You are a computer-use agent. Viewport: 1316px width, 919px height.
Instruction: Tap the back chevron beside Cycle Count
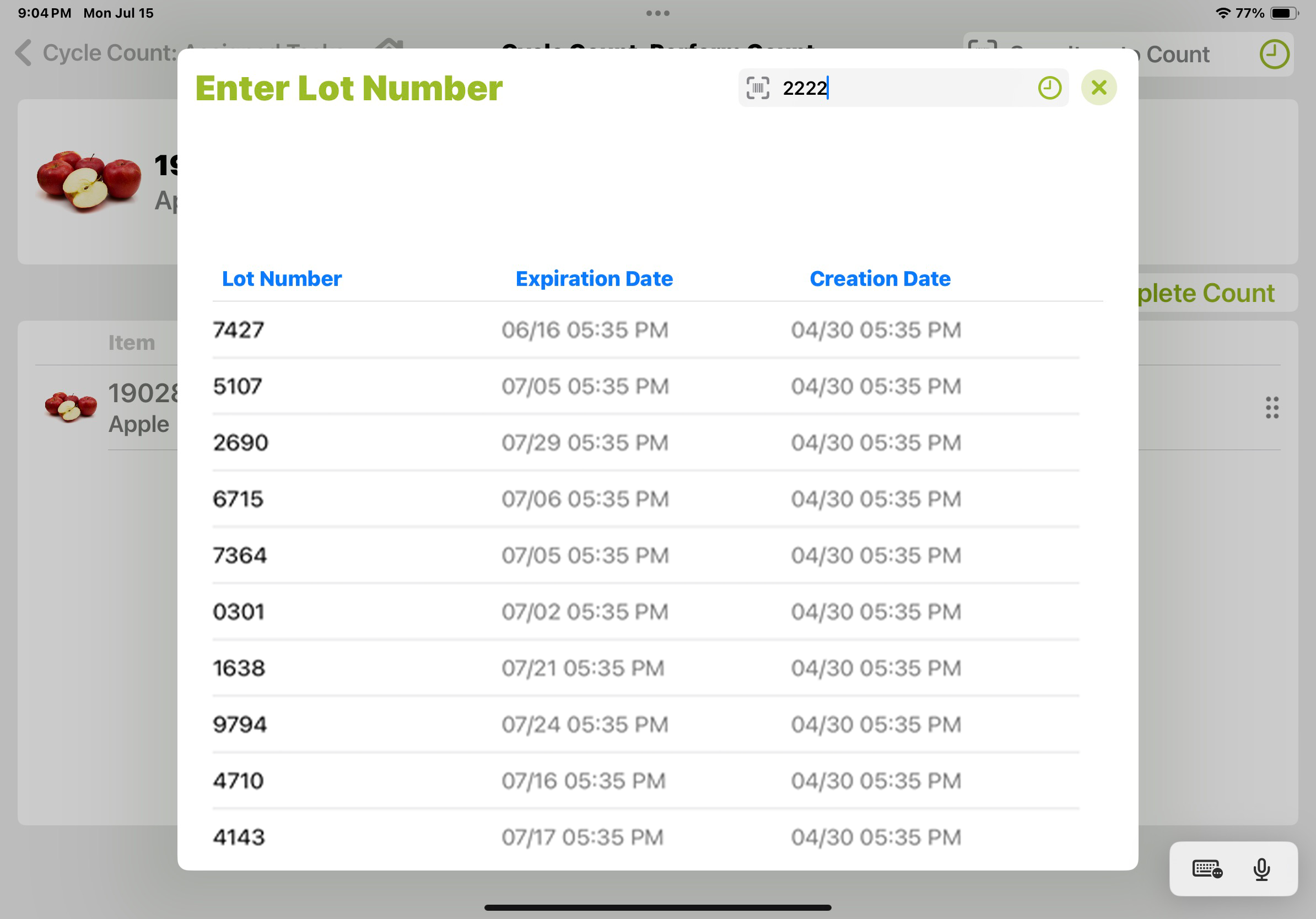click(x=23, y=53)
